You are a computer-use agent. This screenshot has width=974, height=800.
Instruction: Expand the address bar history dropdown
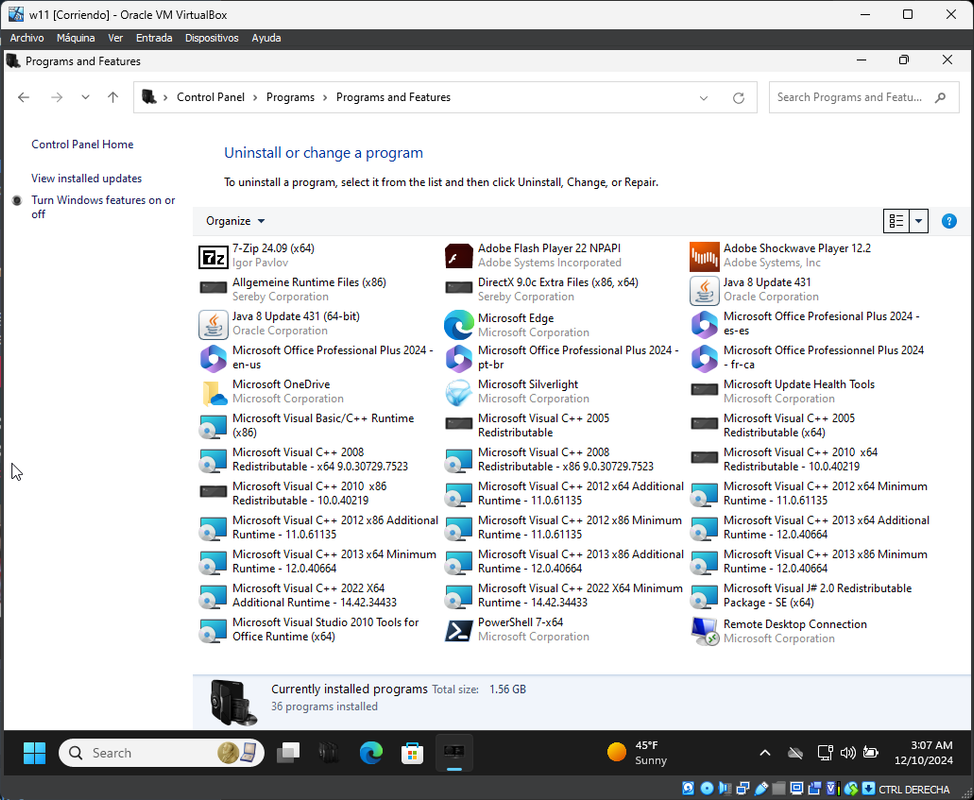click(703, 98)
